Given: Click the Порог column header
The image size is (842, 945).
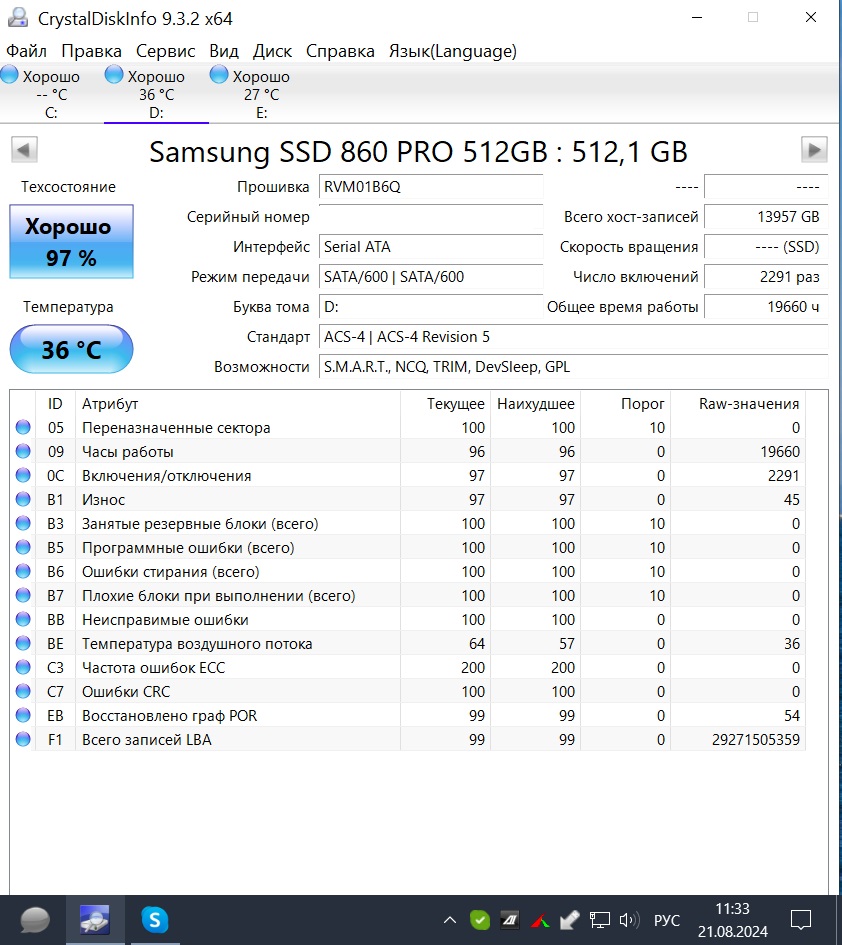Looking at the screenshot, I should coord(625,404).
